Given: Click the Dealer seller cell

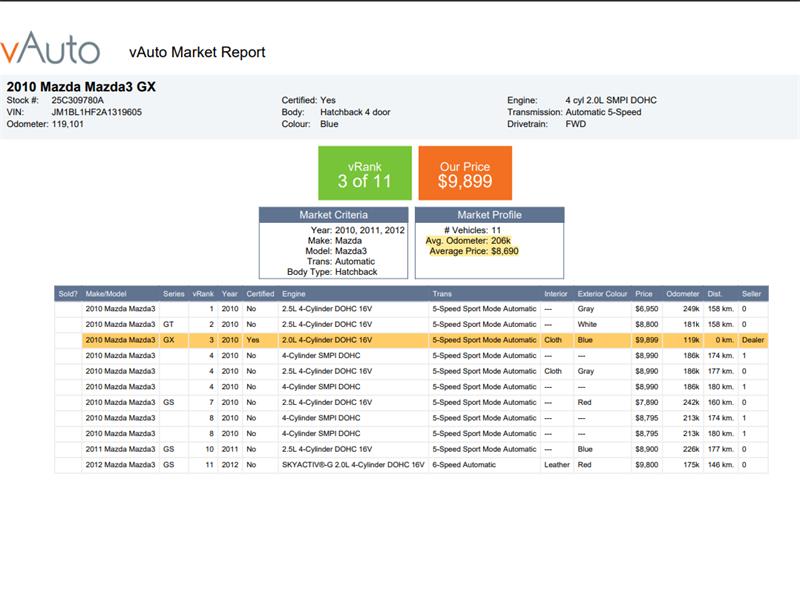Looking at the screenshot, I should click(x=753, y=340).
